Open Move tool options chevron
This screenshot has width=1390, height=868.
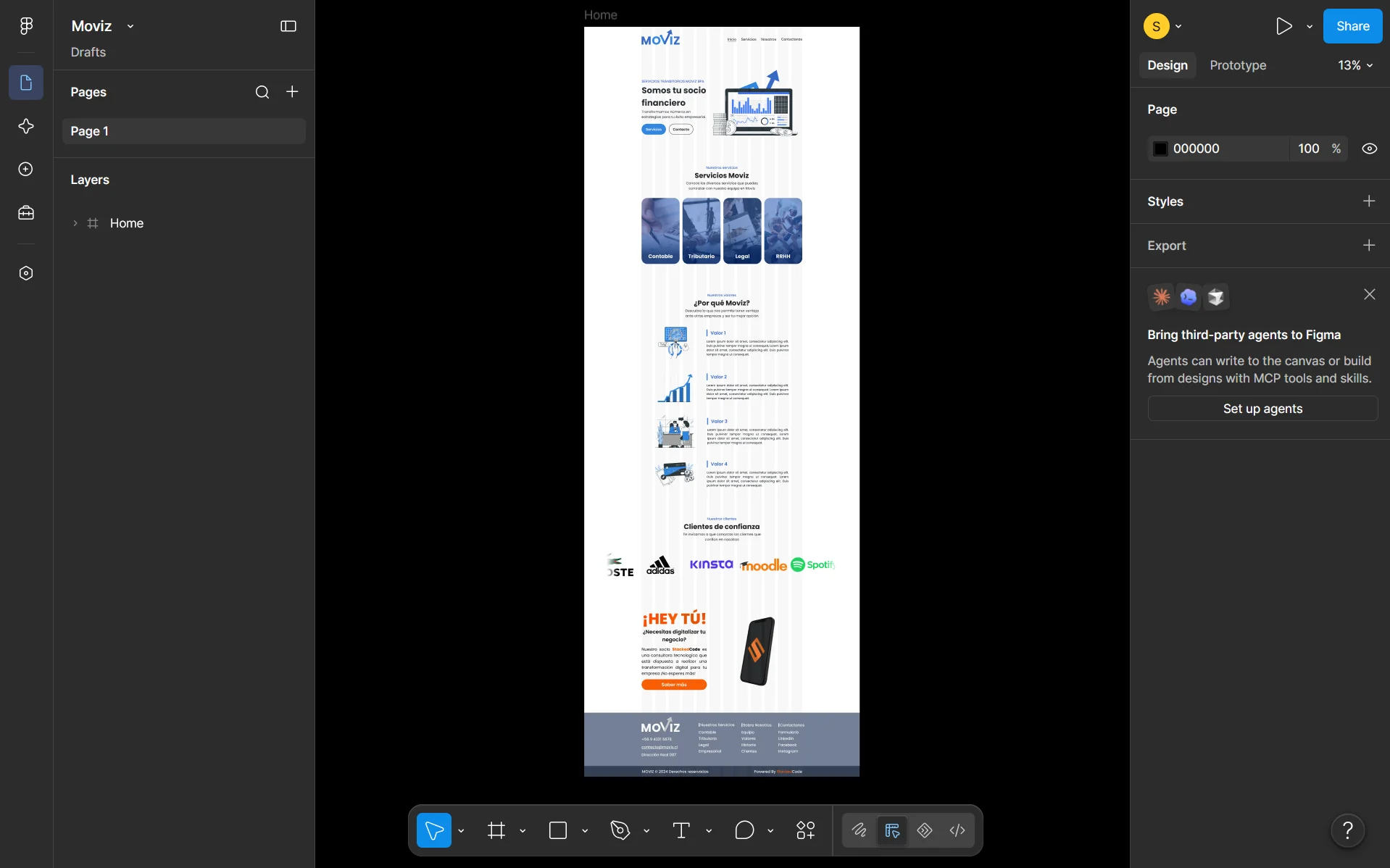[461, 831]
